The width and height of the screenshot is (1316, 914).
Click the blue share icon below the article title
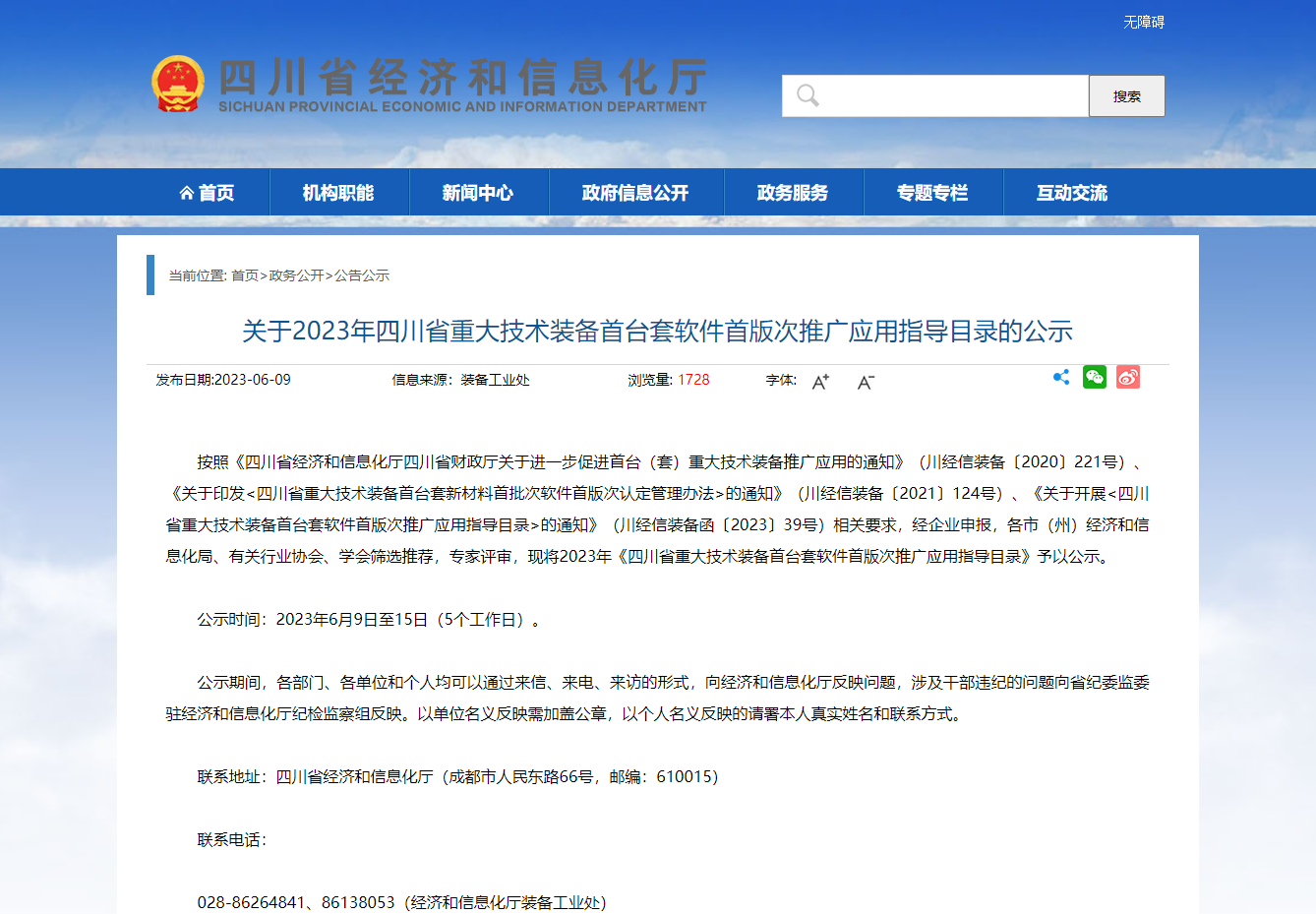point(1060,377)
